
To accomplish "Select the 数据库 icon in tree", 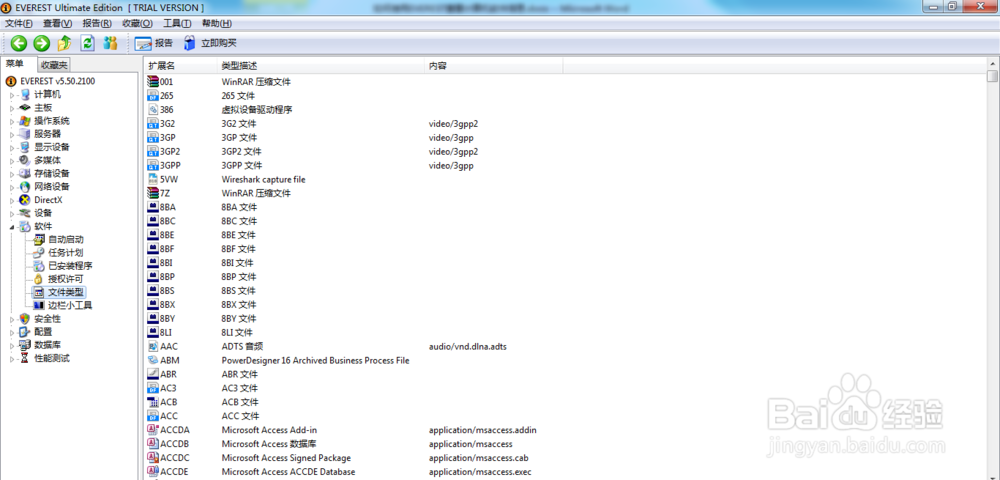I will (25, 345).
